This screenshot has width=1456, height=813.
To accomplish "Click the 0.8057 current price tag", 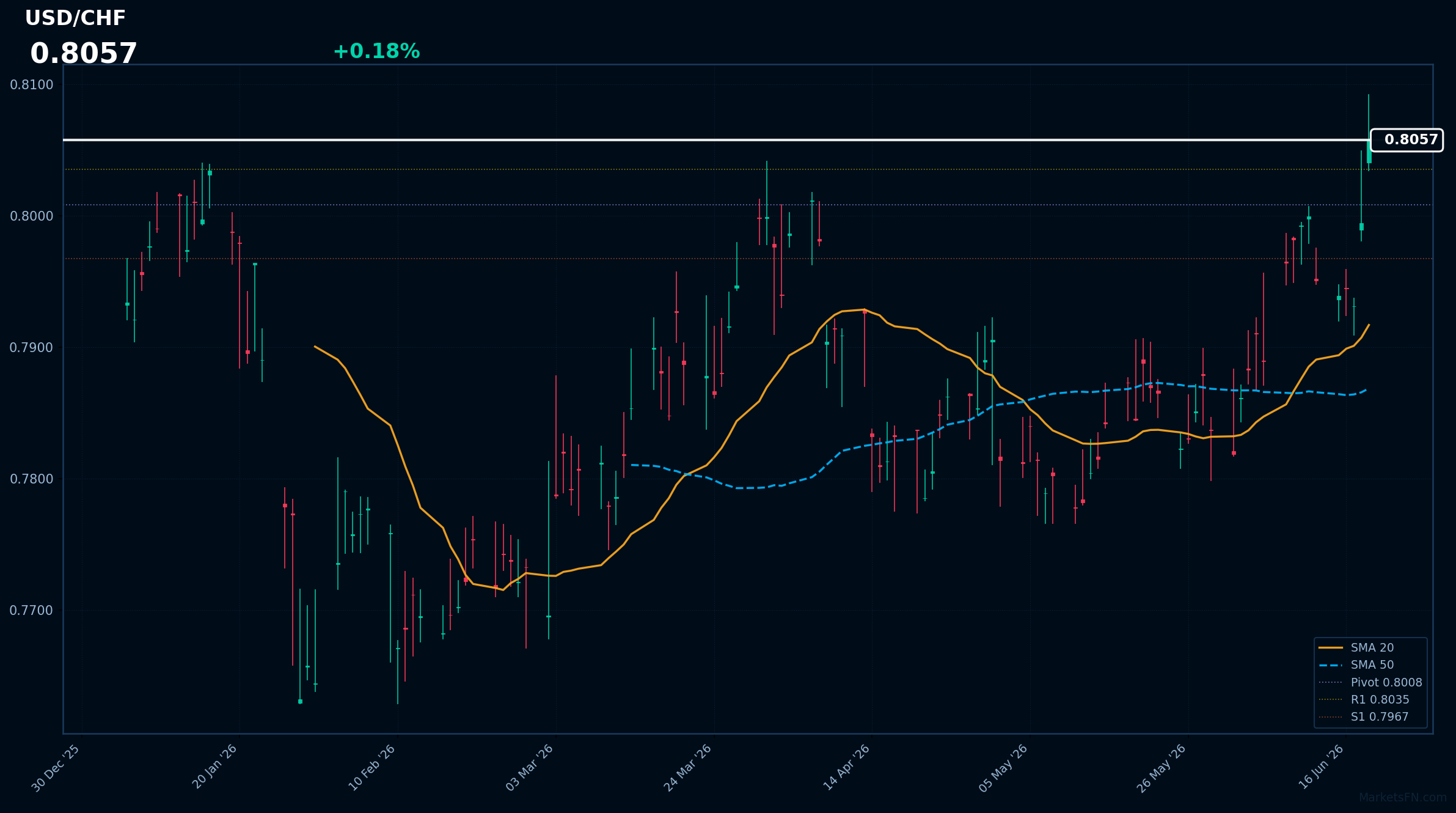I will 1407,140.
